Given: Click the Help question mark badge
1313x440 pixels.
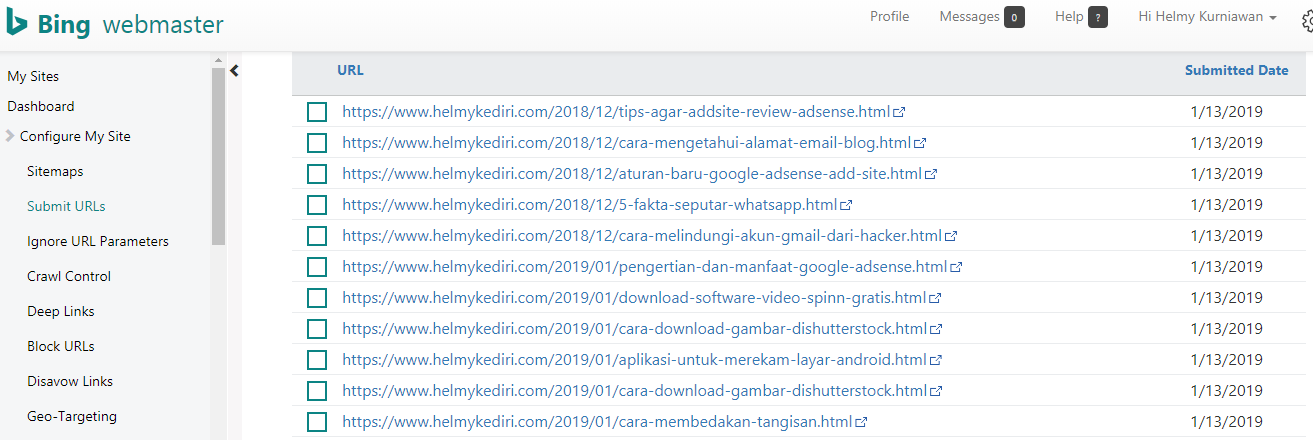Looking at the screenshot, I should click(1097, 17).
